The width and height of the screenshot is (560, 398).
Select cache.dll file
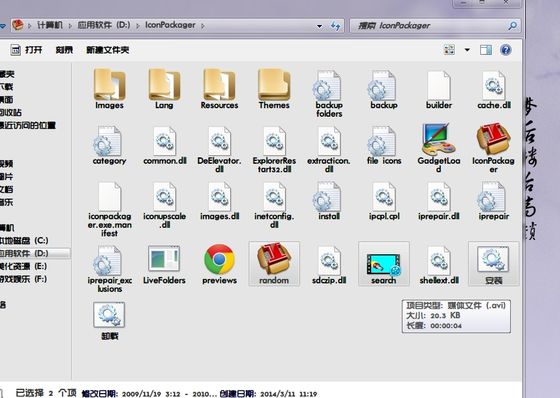tap(494, 89)
